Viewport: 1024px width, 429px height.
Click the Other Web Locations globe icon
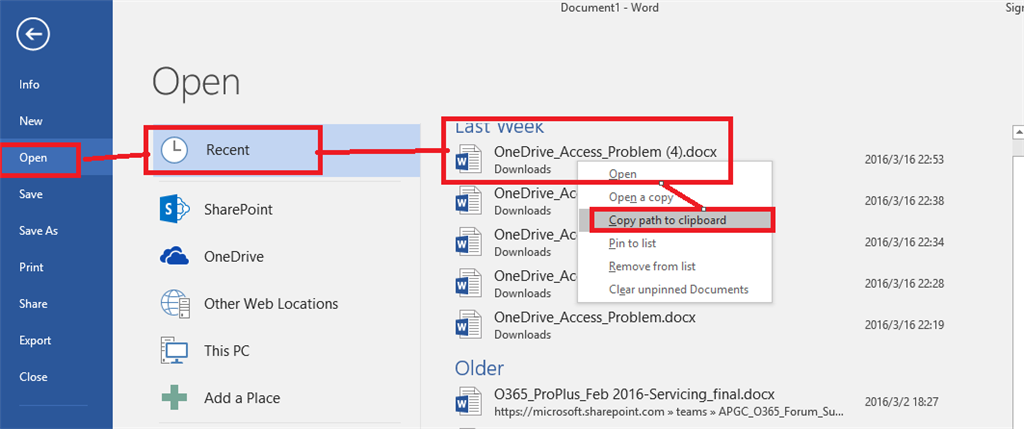coord(175,304)
